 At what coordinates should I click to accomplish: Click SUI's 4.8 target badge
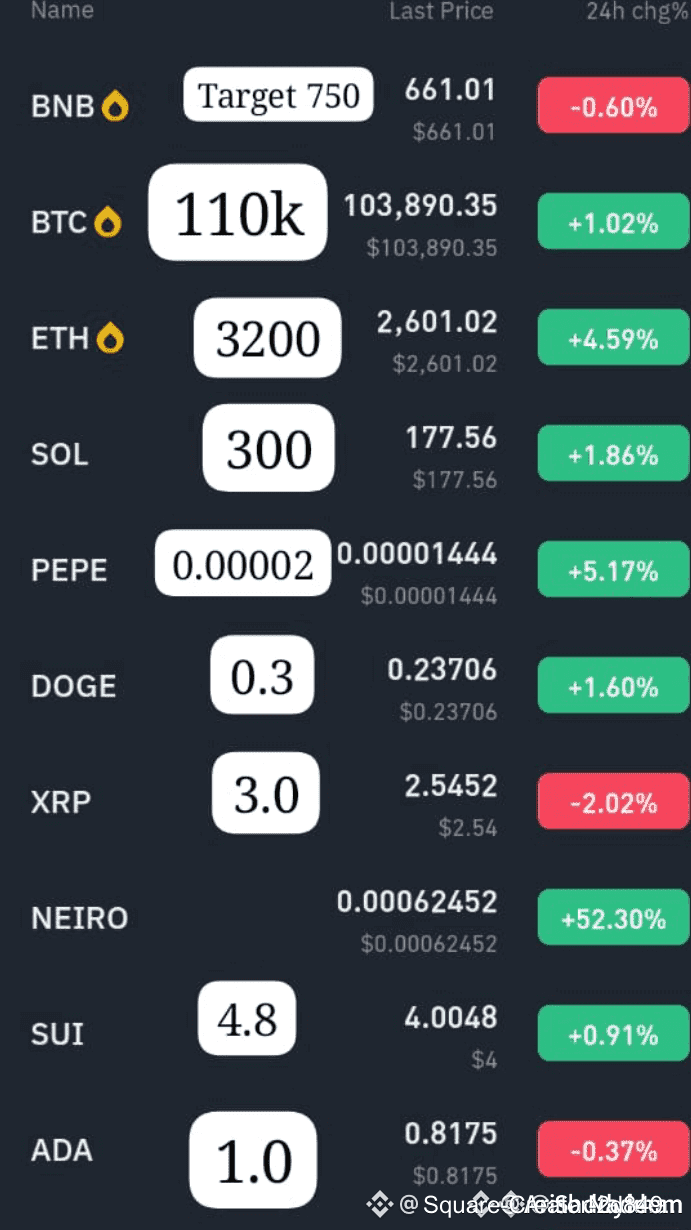tap(246, 1019)
